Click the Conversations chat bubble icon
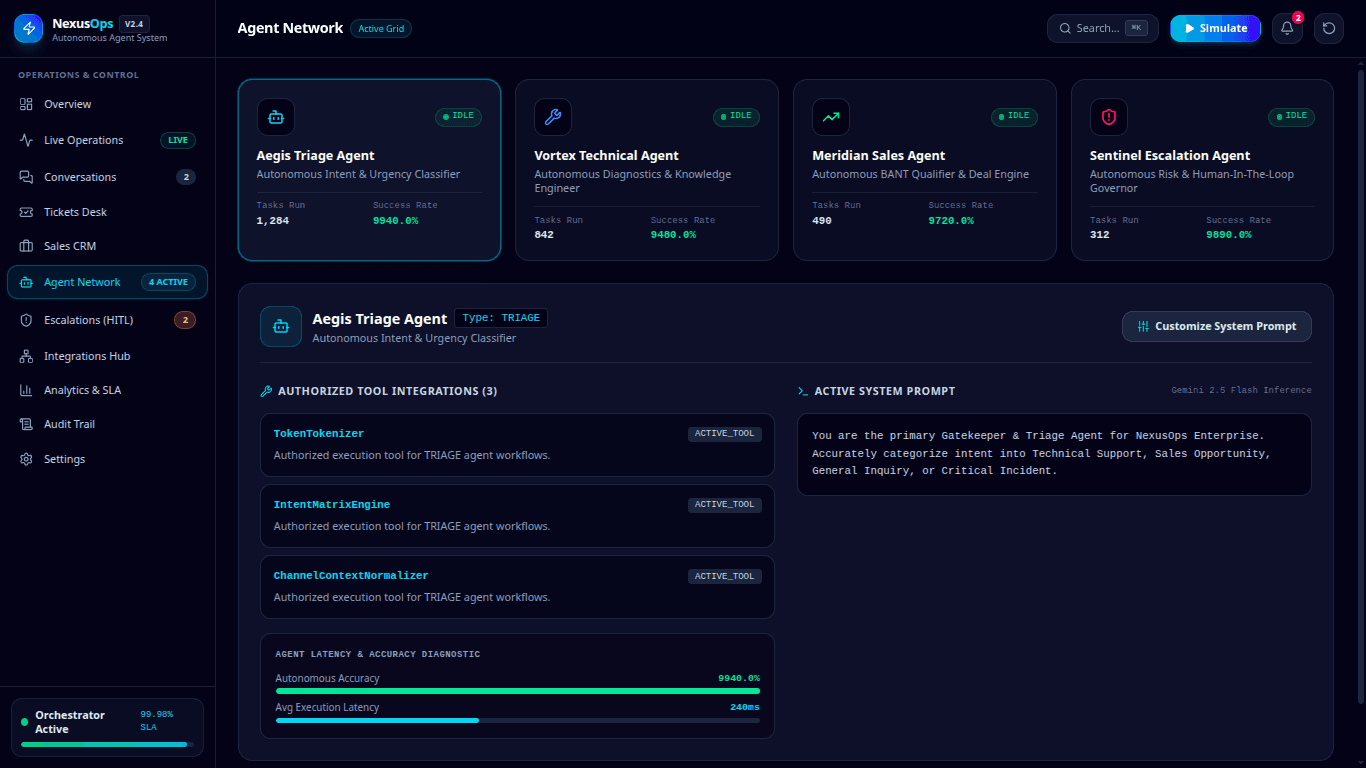The height and width of the screenshot is (768, 1366). 26,177
